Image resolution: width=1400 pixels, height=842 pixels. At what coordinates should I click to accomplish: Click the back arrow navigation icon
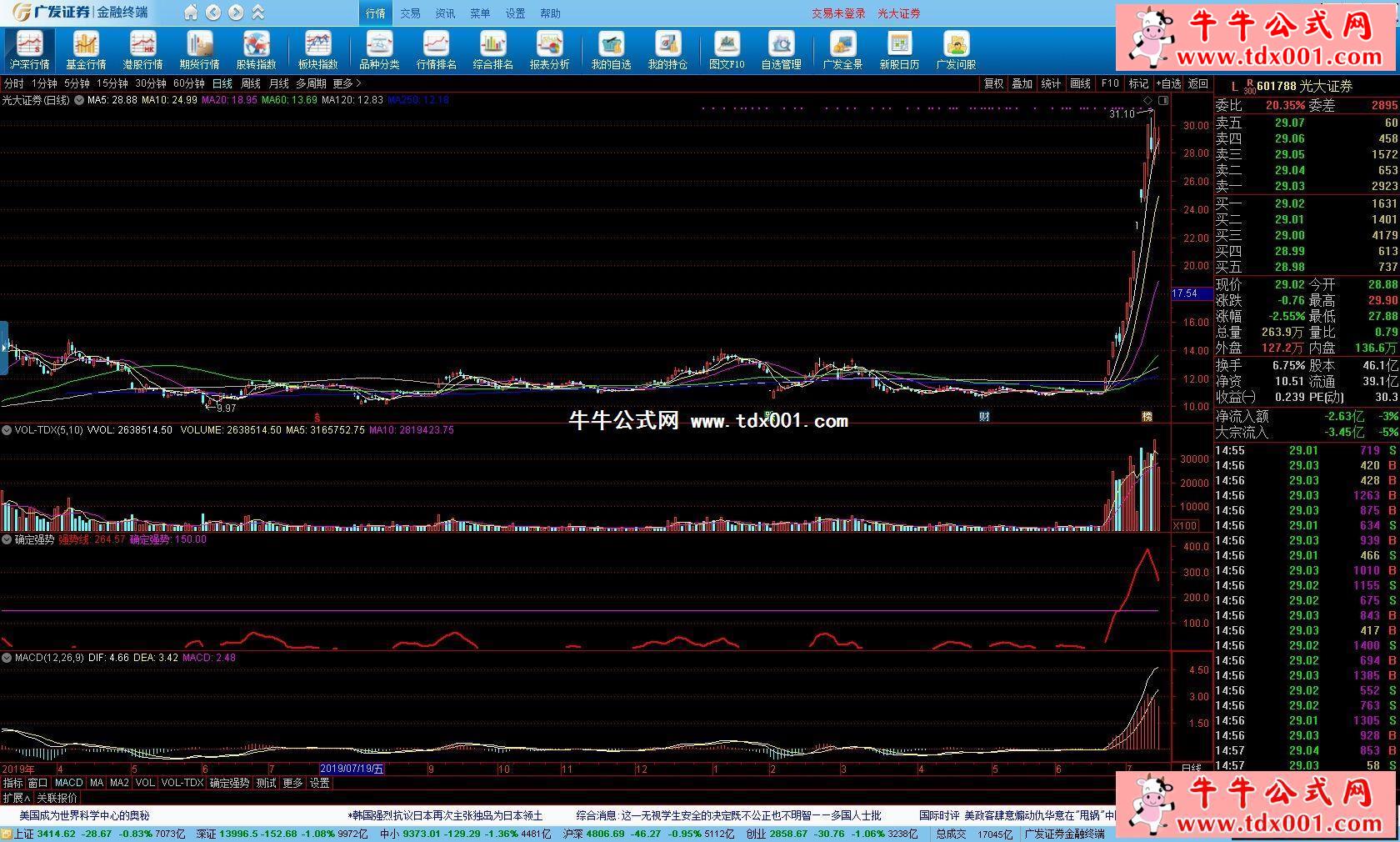(213, 13)
